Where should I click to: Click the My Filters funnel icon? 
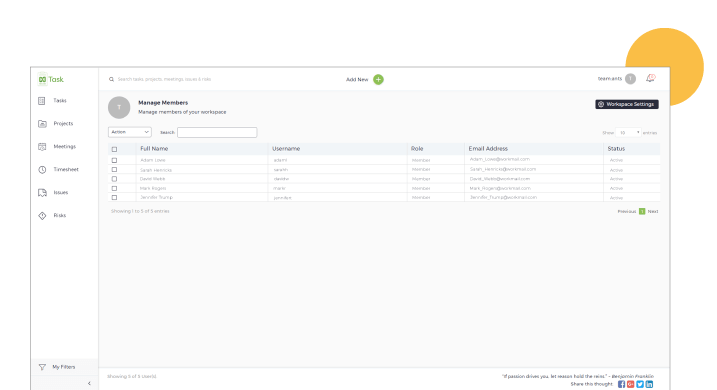coord(42,367)
